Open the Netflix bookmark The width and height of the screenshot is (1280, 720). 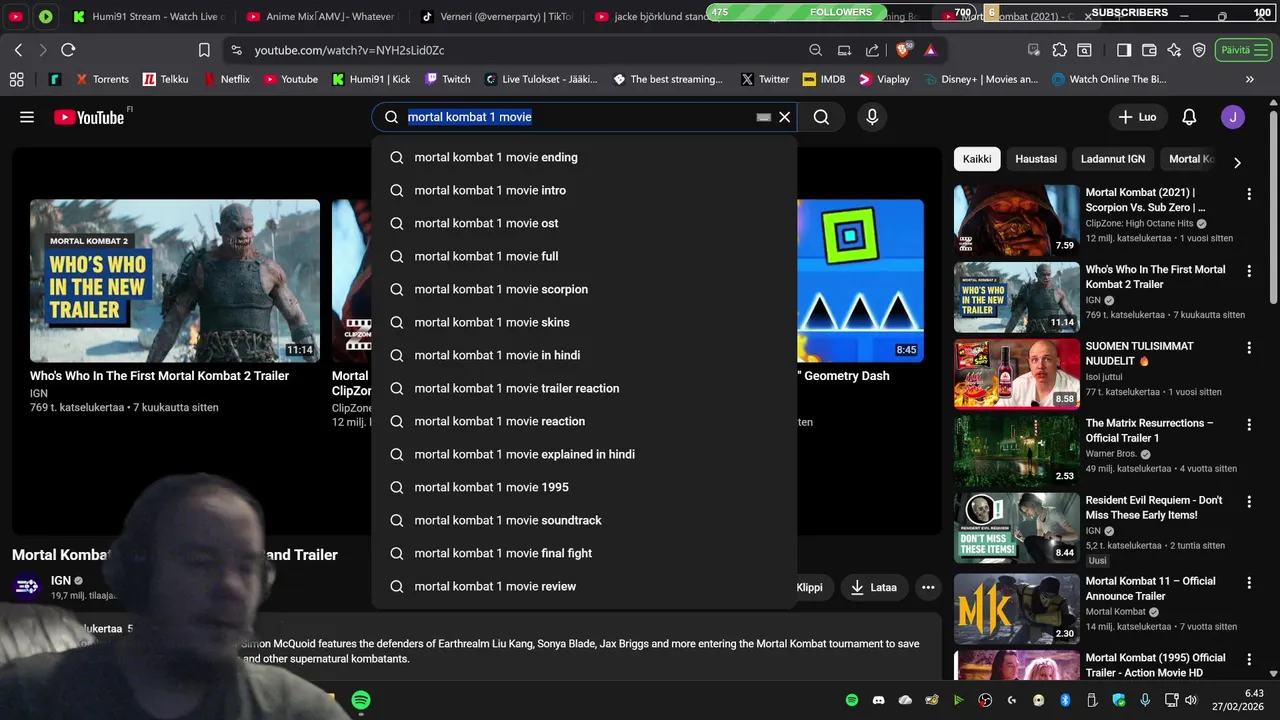(227, 79)
